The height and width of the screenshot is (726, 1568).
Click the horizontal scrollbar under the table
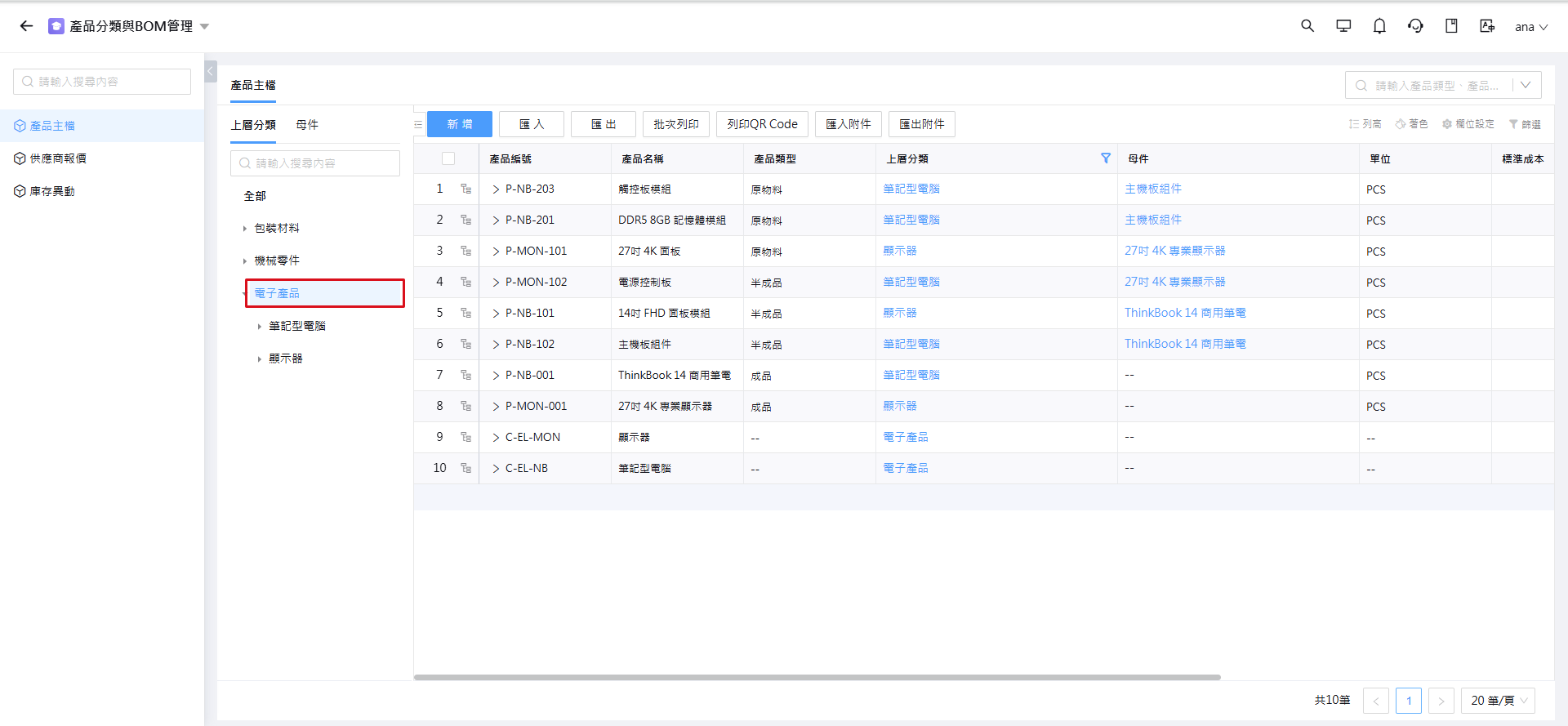pos(817,677)
